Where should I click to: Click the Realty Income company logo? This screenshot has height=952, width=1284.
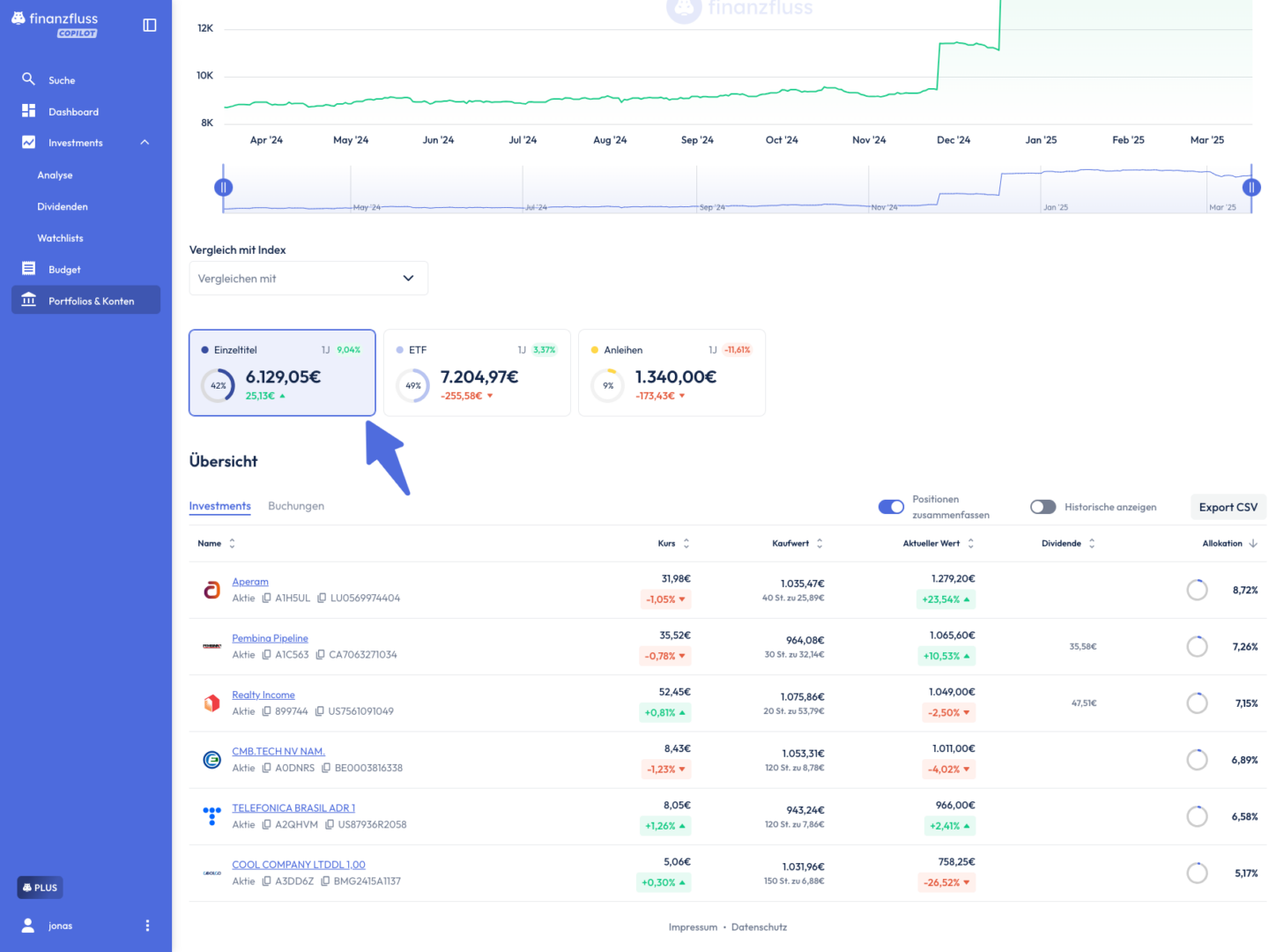tap(212, 703)
